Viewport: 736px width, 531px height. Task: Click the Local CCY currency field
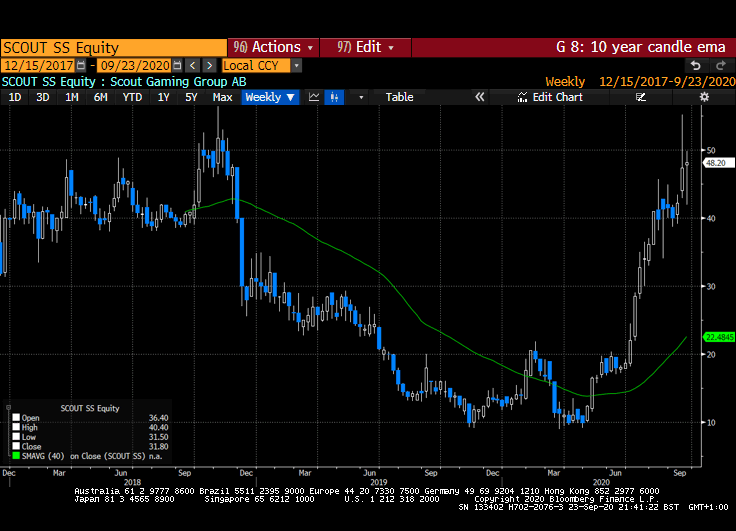click(256, 65)
